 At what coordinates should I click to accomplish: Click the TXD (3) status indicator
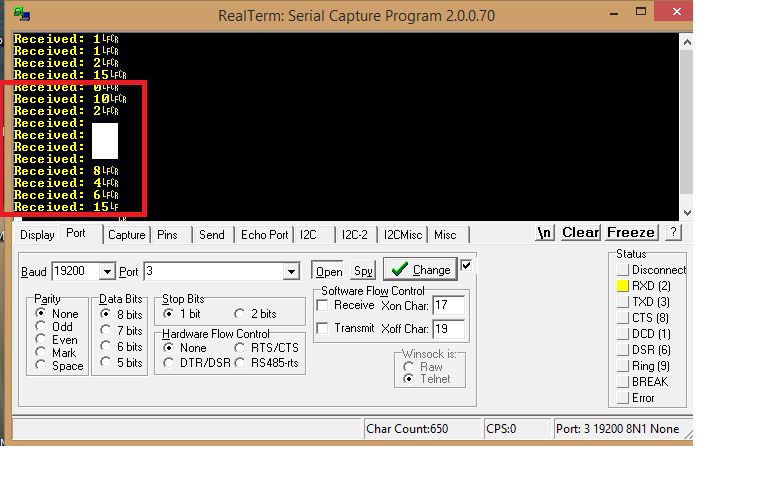[623, 302]
